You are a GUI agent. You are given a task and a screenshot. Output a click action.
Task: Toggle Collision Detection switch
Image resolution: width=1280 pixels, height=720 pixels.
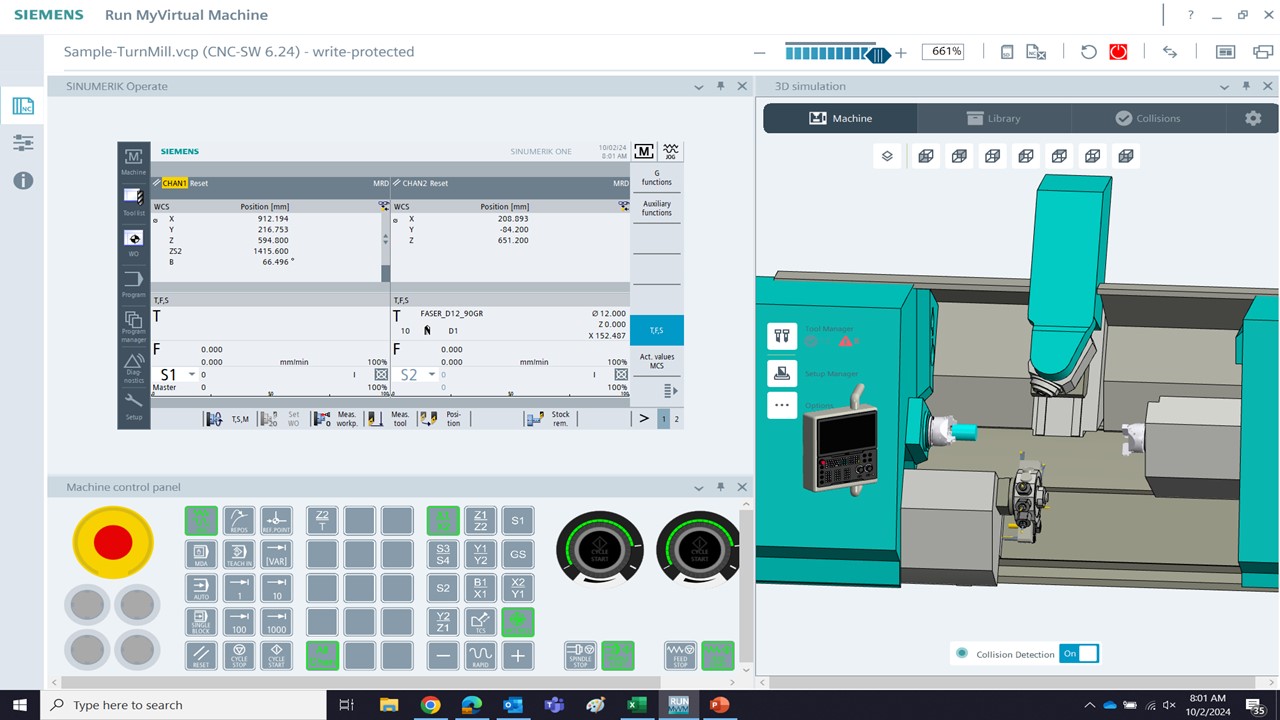(x=1079, y=653)
